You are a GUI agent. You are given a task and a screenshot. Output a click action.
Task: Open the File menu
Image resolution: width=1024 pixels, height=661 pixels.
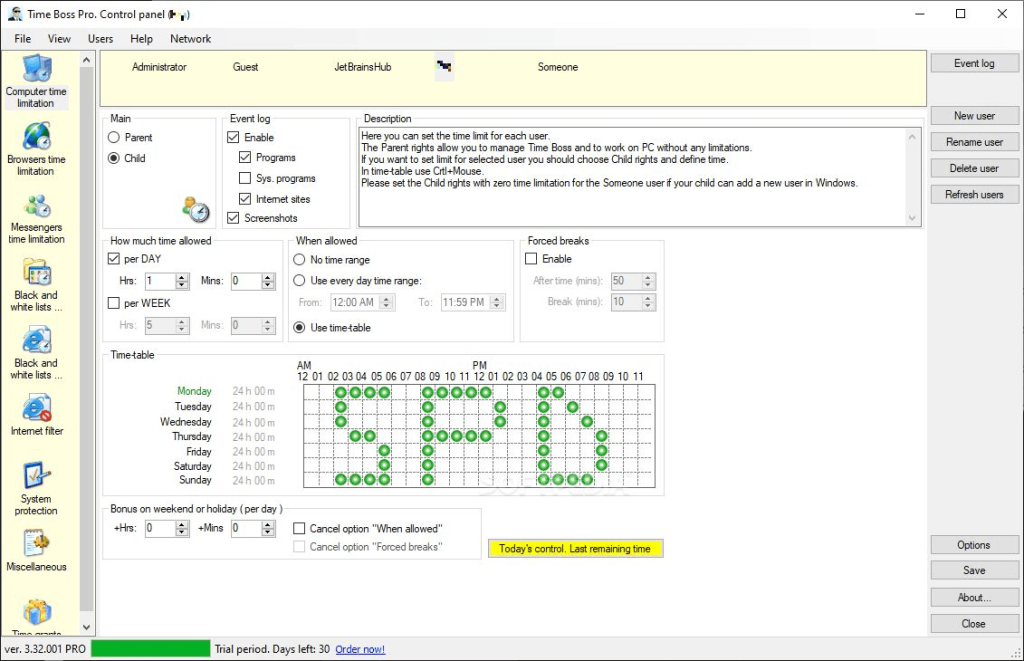tap(23, 39)
